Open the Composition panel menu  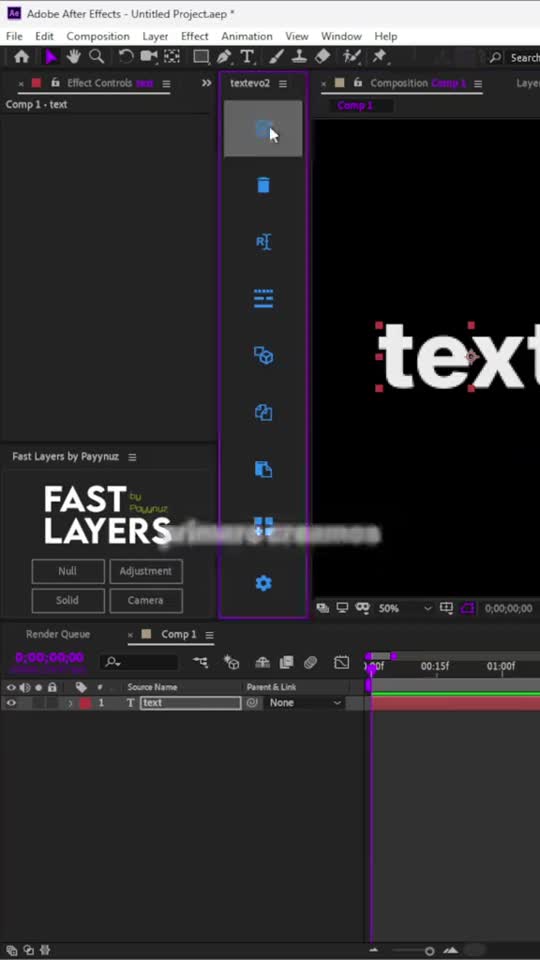[x=478, y=83]
